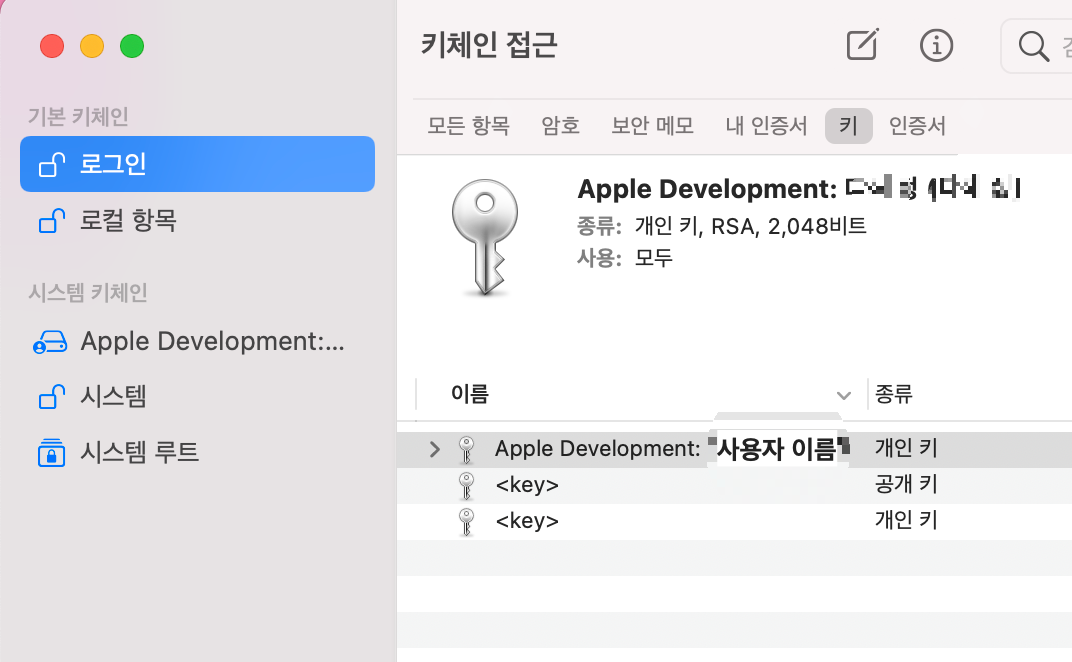Click 공개 키 cell in 종류 column
1072x662 pixels.
point(906,484)
